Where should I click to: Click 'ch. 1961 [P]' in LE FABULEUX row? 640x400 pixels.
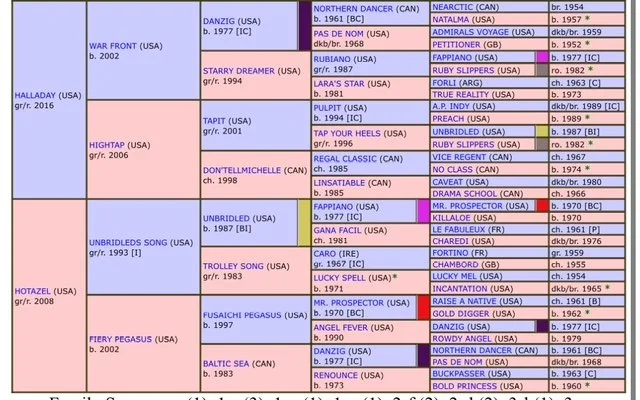click(x=574, y=229)
